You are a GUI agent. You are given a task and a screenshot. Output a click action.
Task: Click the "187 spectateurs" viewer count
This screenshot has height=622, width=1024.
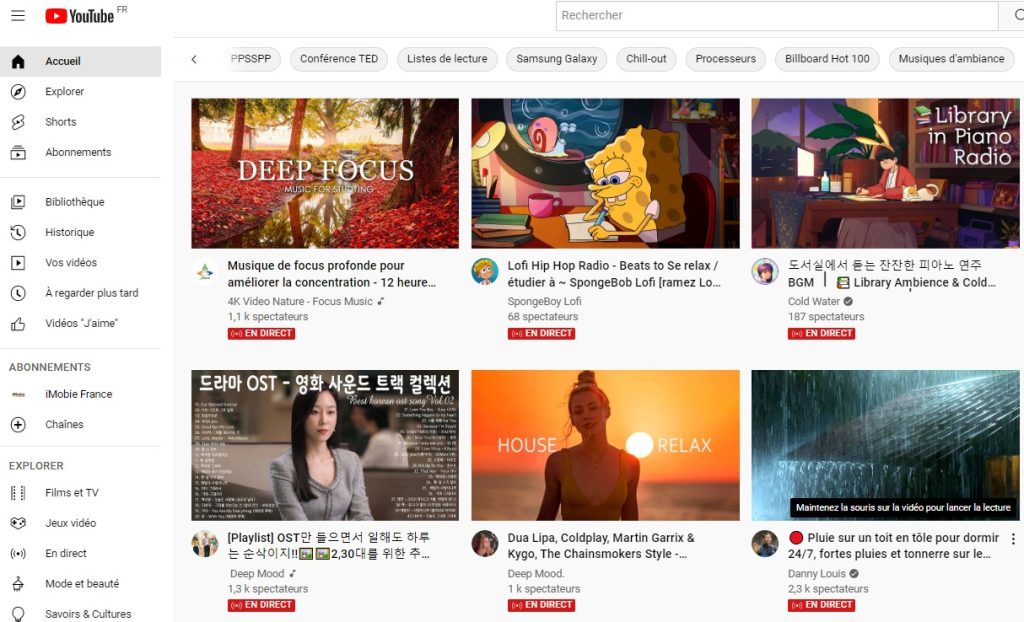click(826, 317)
